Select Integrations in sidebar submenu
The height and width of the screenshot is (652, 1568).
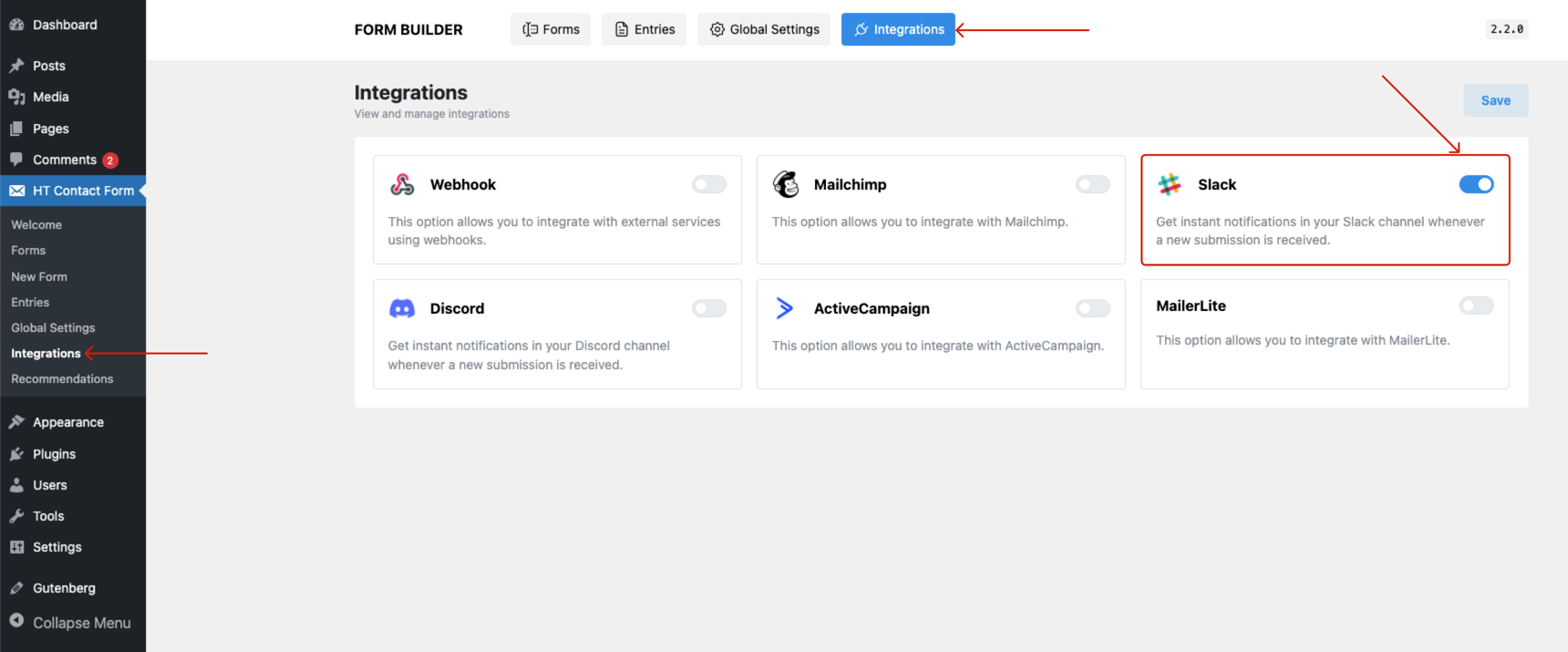46,353
